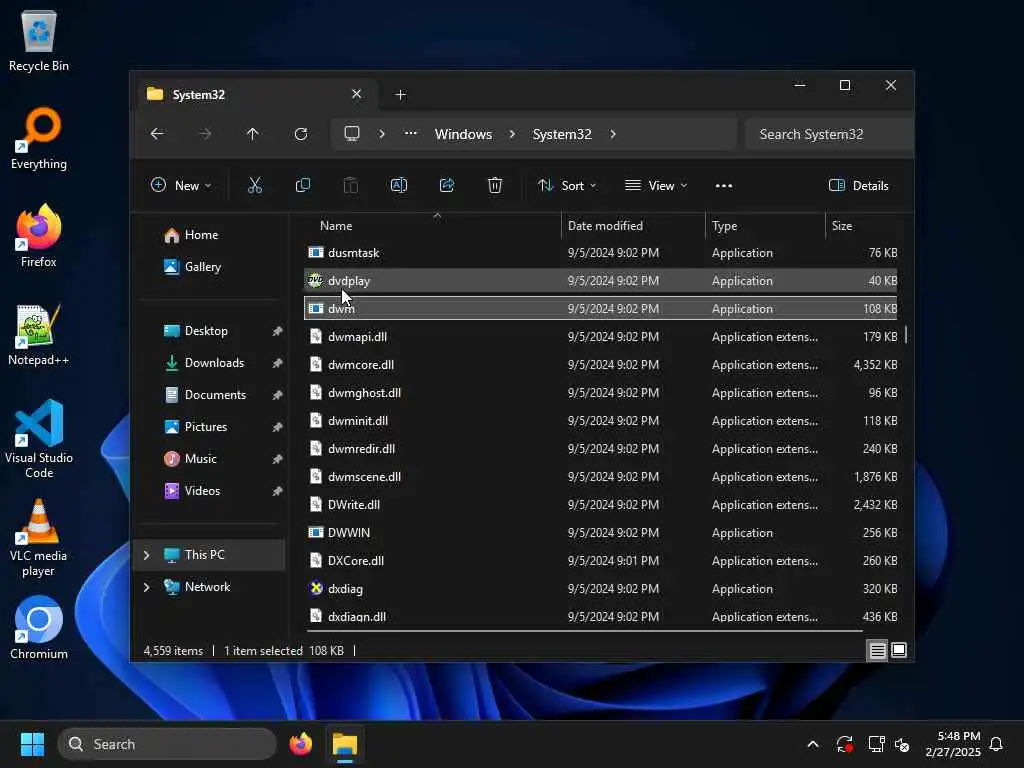Show hidden system tray icons

[813, 744]
